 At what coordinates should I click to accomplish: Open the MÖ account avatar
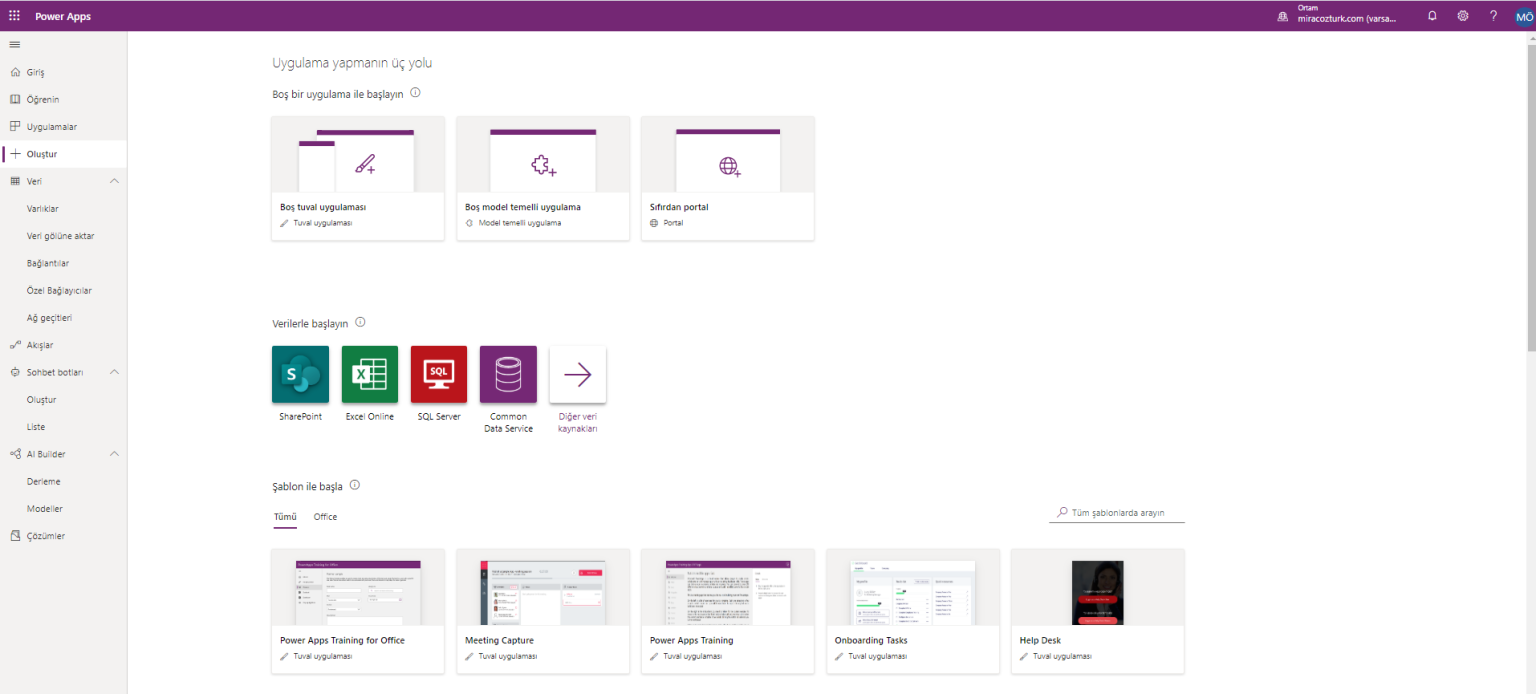coord(1524,16)
